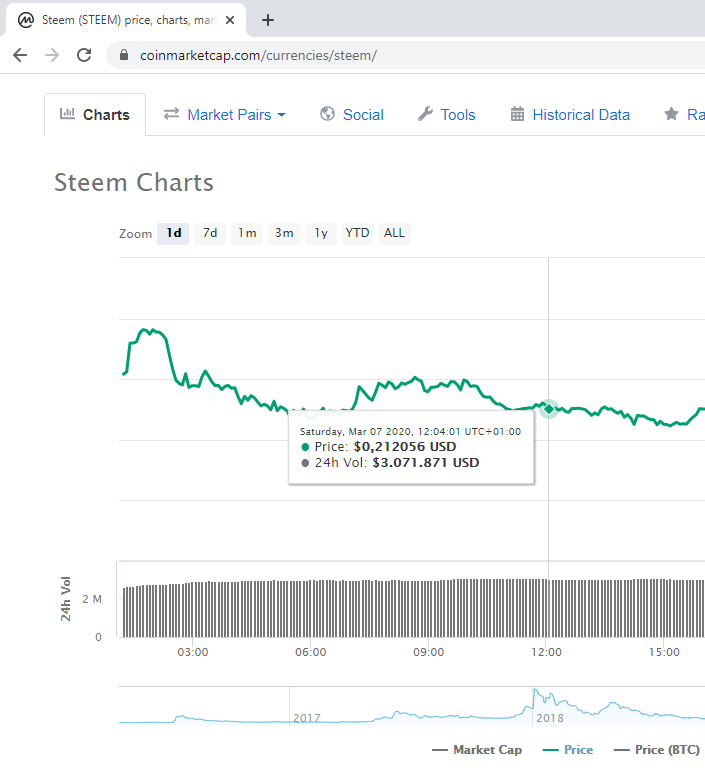Click the browser back arrow
Screen dimensions: 705x776
click(20, 55)
